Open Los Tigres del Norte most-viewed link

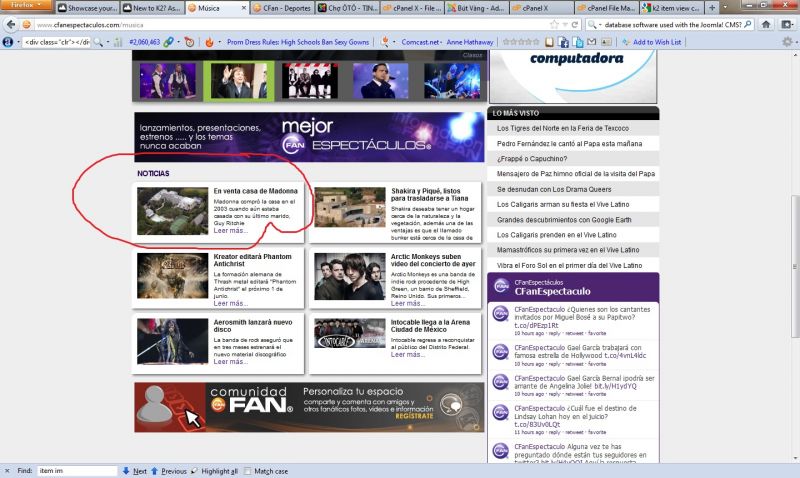click(x=563, y=129)
